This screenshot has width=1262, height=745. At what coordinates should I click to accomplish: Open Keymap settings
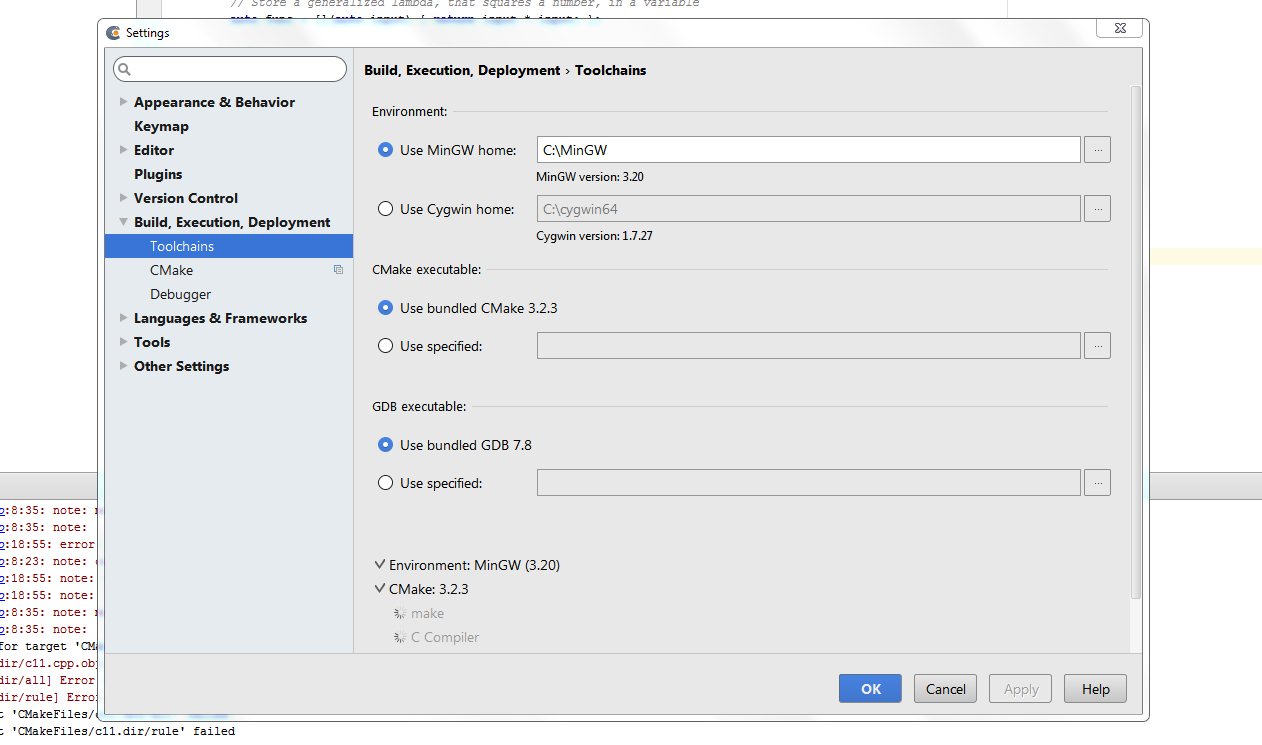pyautogui.click(x=161, y=126)
